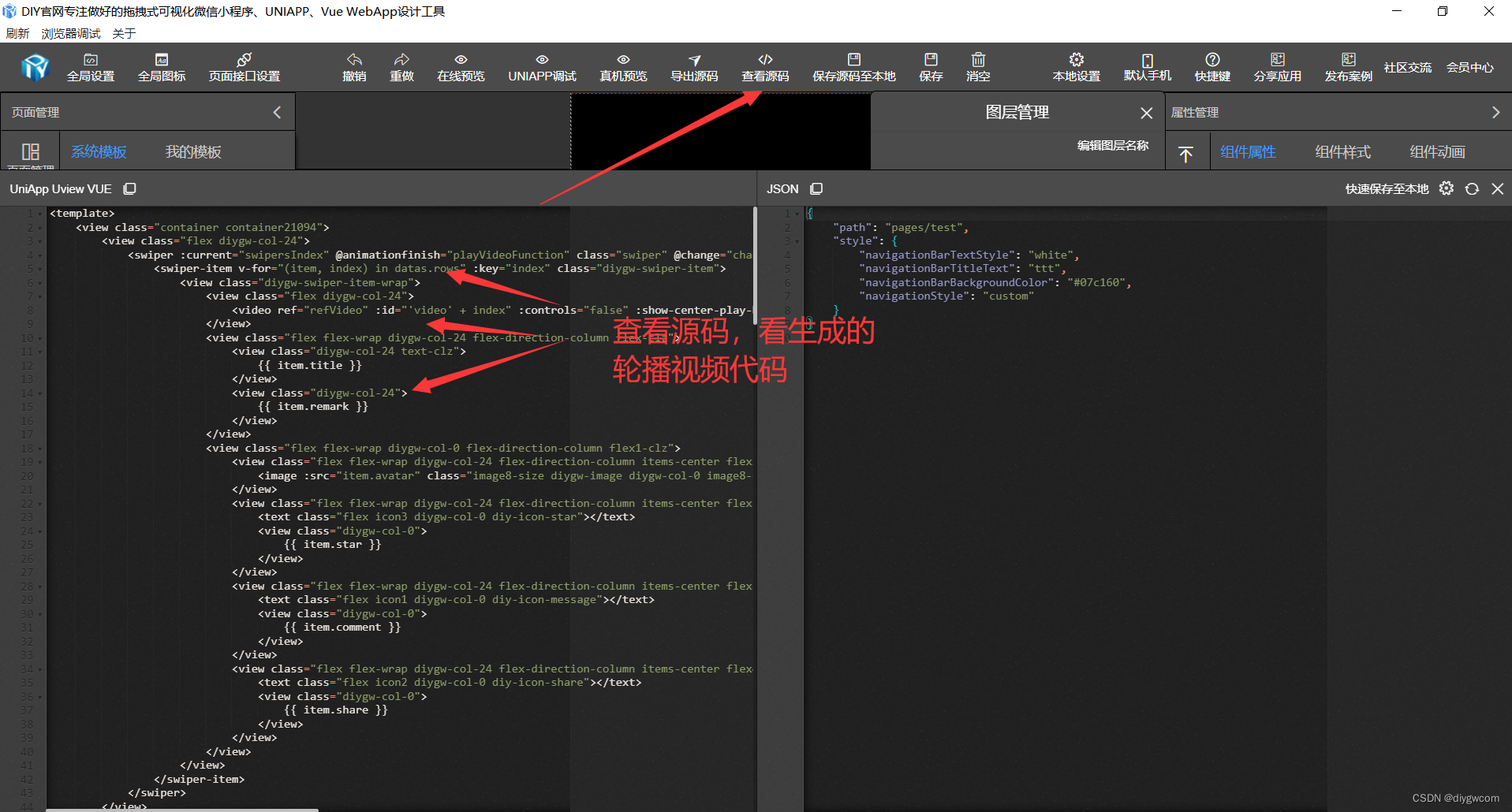The image size is (1512, 812).
Task: Open 页面接口设置 page API settings
Action: click(245, 68)
